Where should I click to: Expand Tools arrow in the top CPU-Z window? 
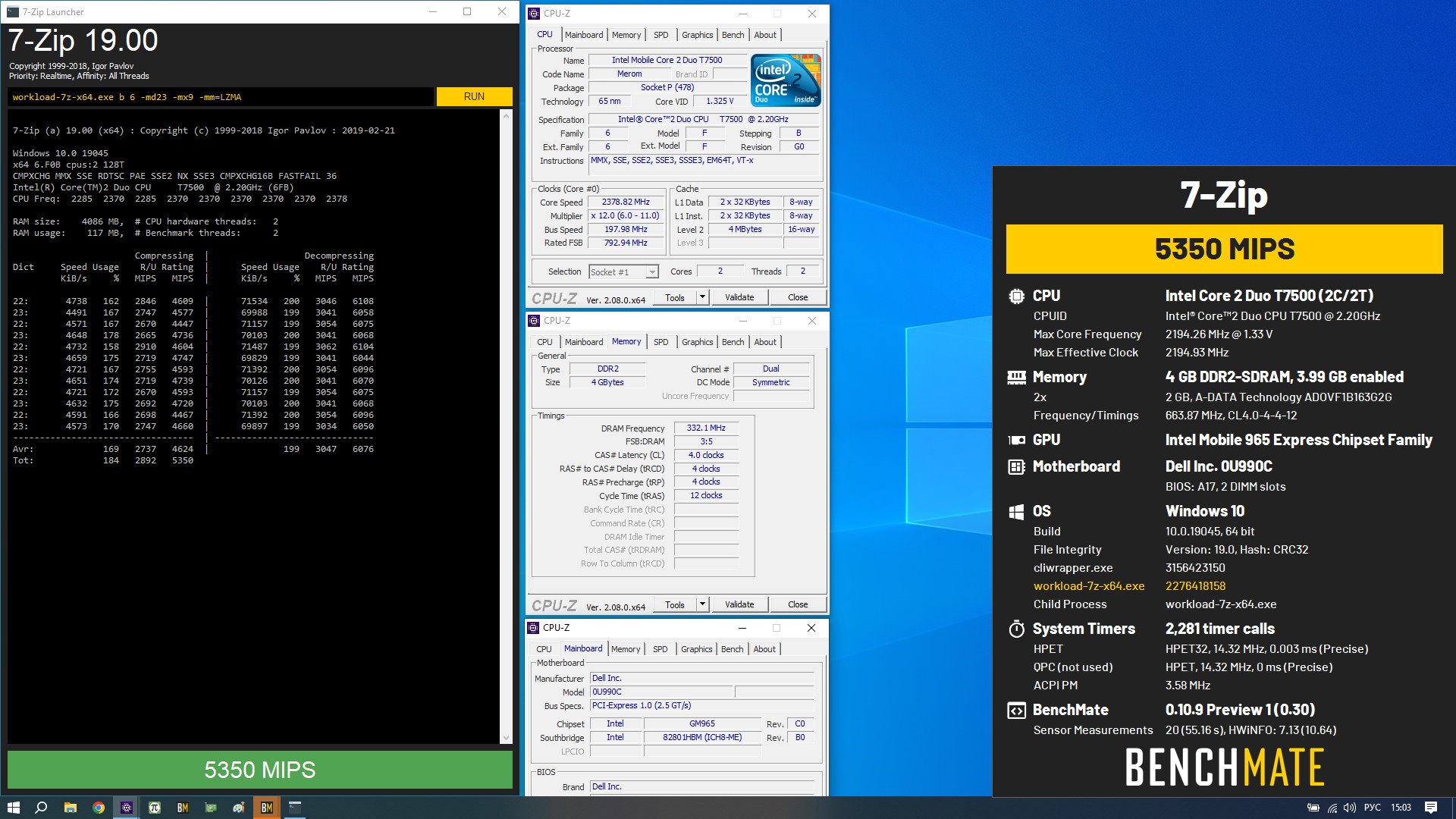pyautogui.click(x=702, y=297)
